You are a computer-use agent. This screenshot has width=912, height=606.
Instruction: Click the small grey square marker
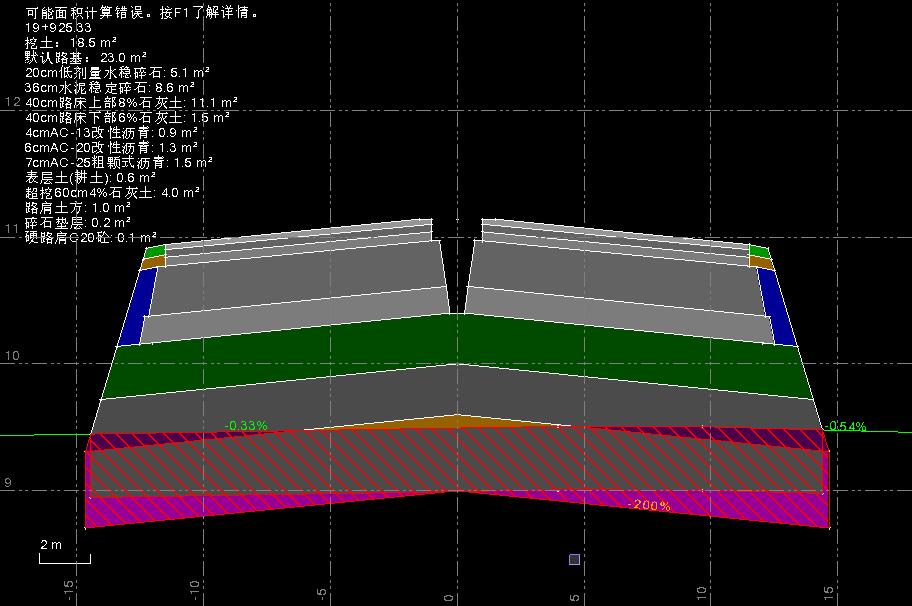click(x=575, y=559)
